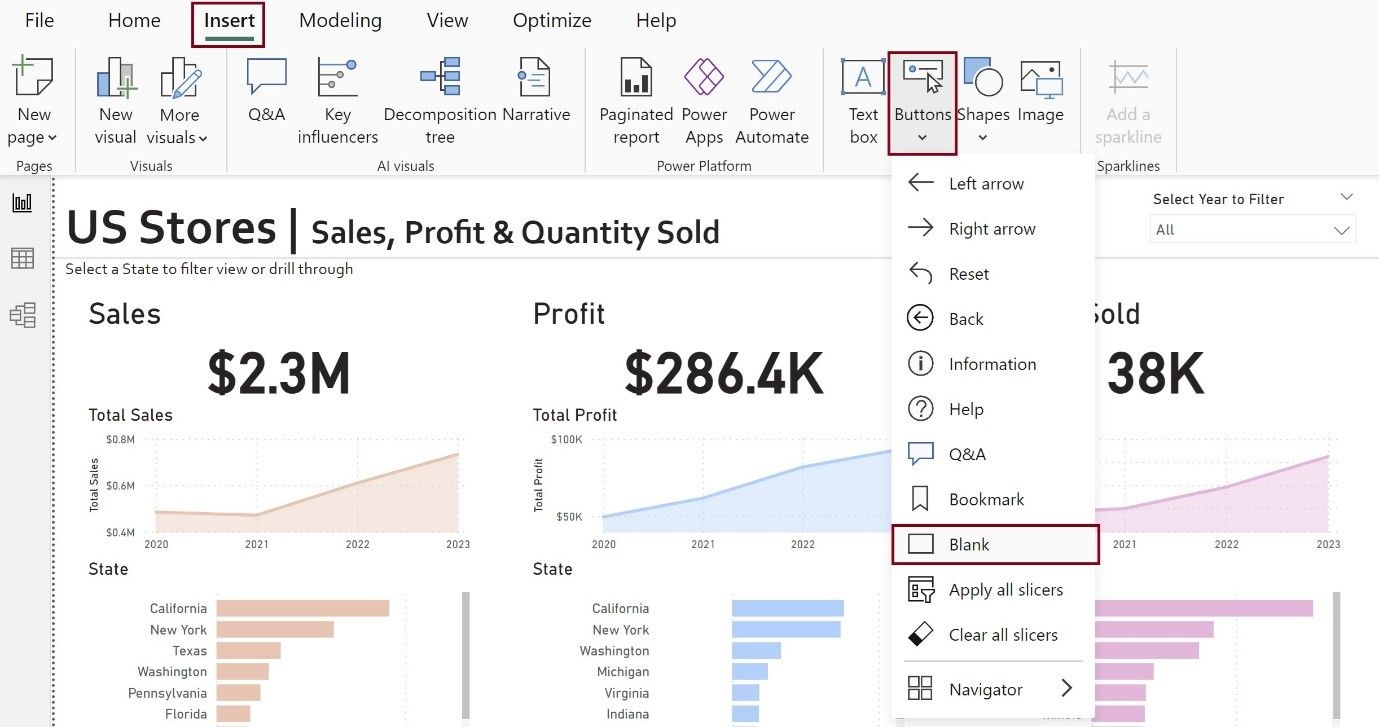
Task: Select the California bar in Sales chart
Action: tap(302, 608)
